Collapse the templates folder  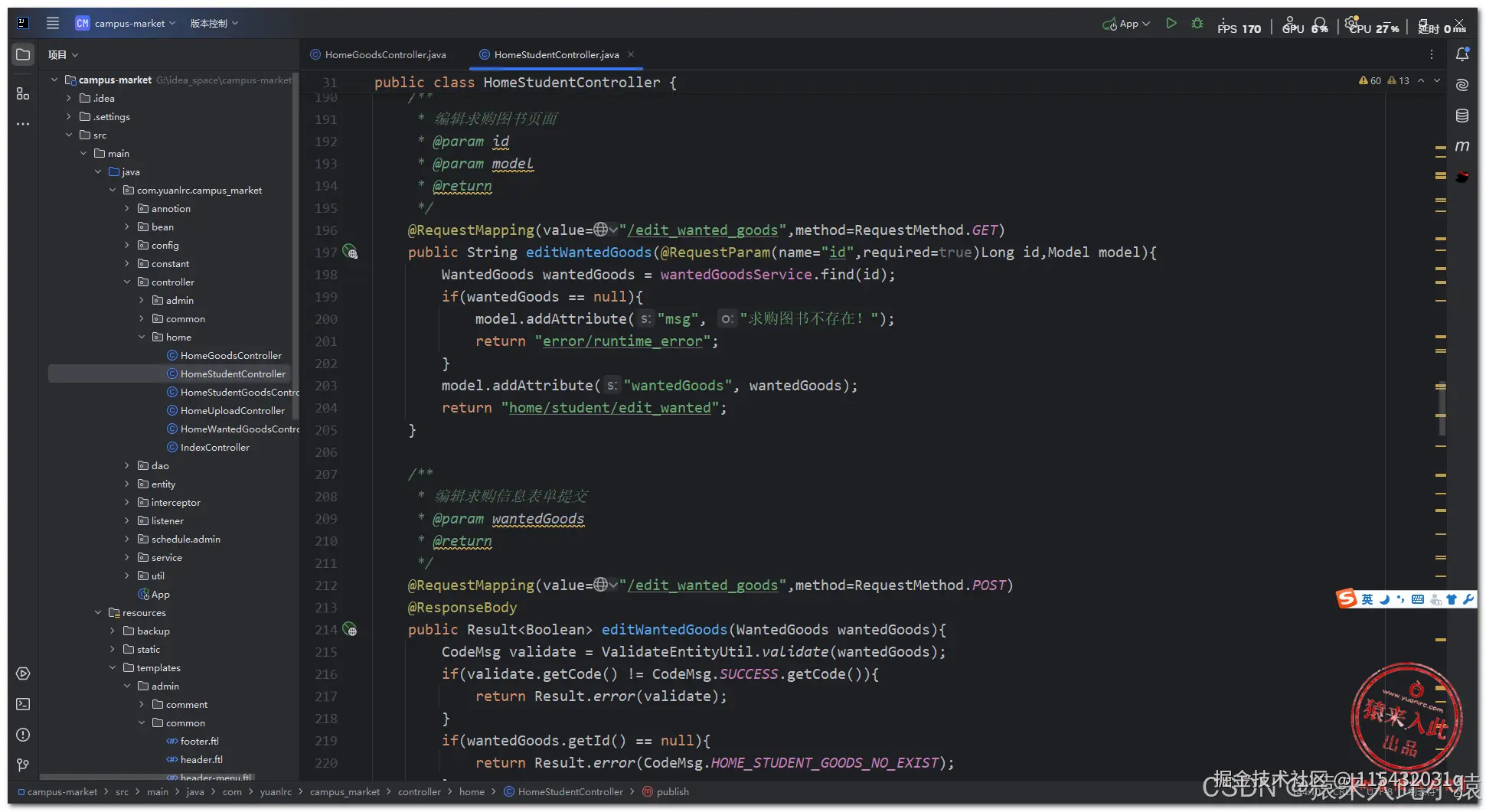(113, 667)
